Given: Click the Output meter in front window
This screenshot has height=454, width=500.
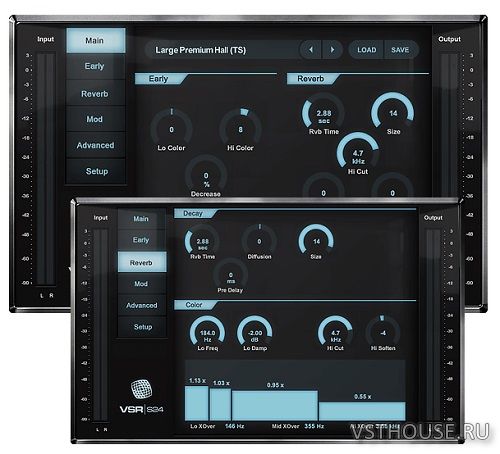Looking at the screenshot, I should (x=433, y=325).
